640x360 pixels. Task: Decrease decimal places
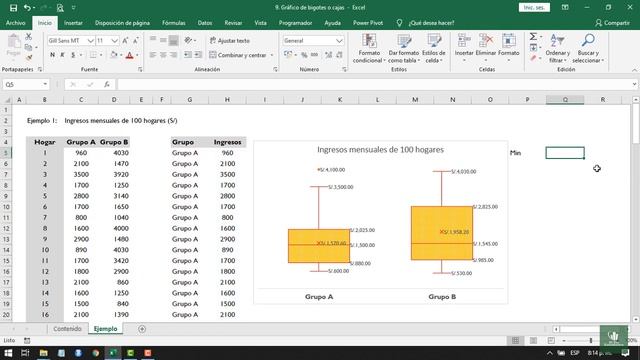pyautogui.click(x=339, y=55)
